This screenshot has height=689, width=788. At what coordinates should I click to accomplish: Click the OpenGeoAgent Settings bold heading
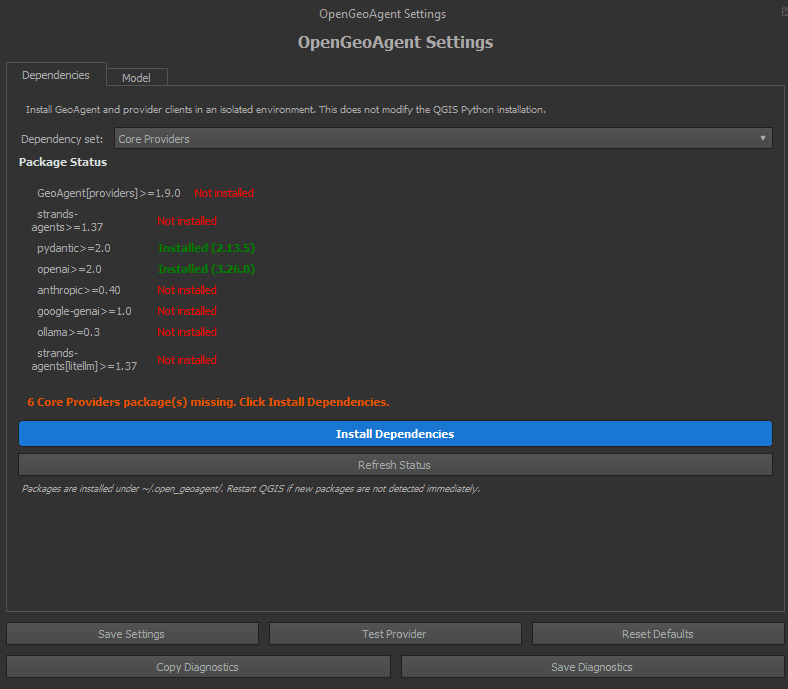click(396, 42)
